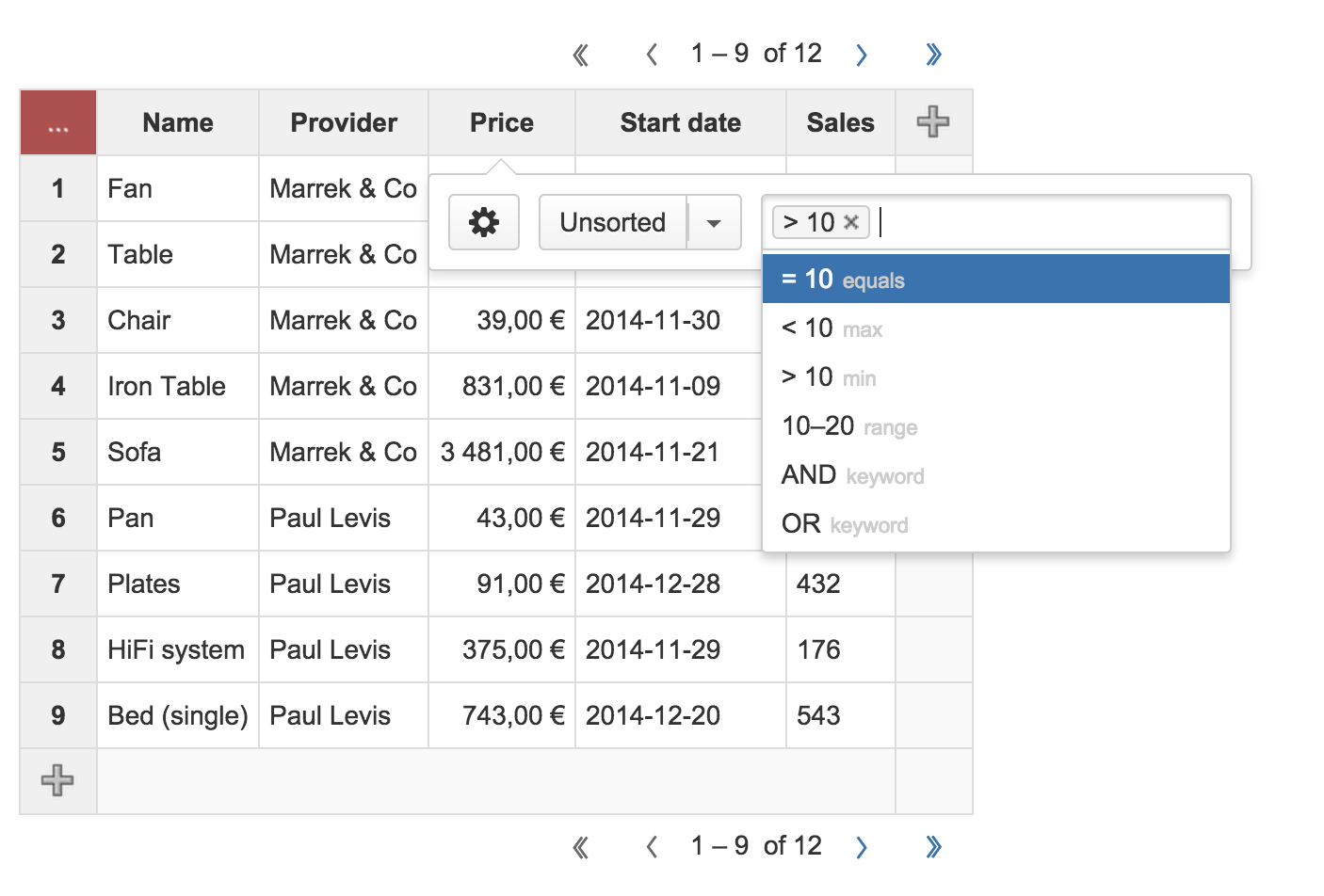Add a new column with plus icon

[933, 122]
